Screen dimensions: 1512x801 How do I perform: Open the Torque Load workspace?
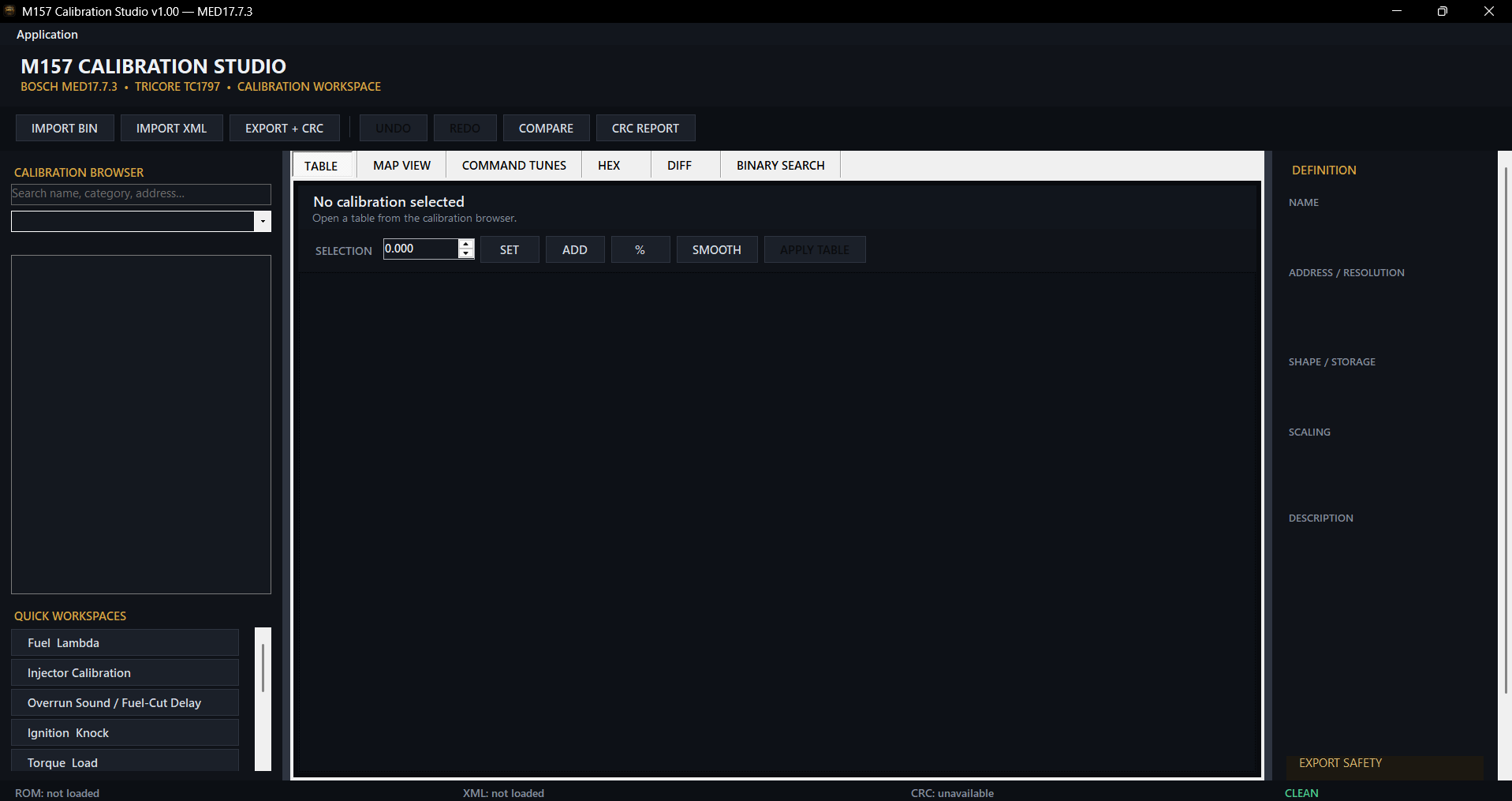pyautogui.click(x=125, y=761)
